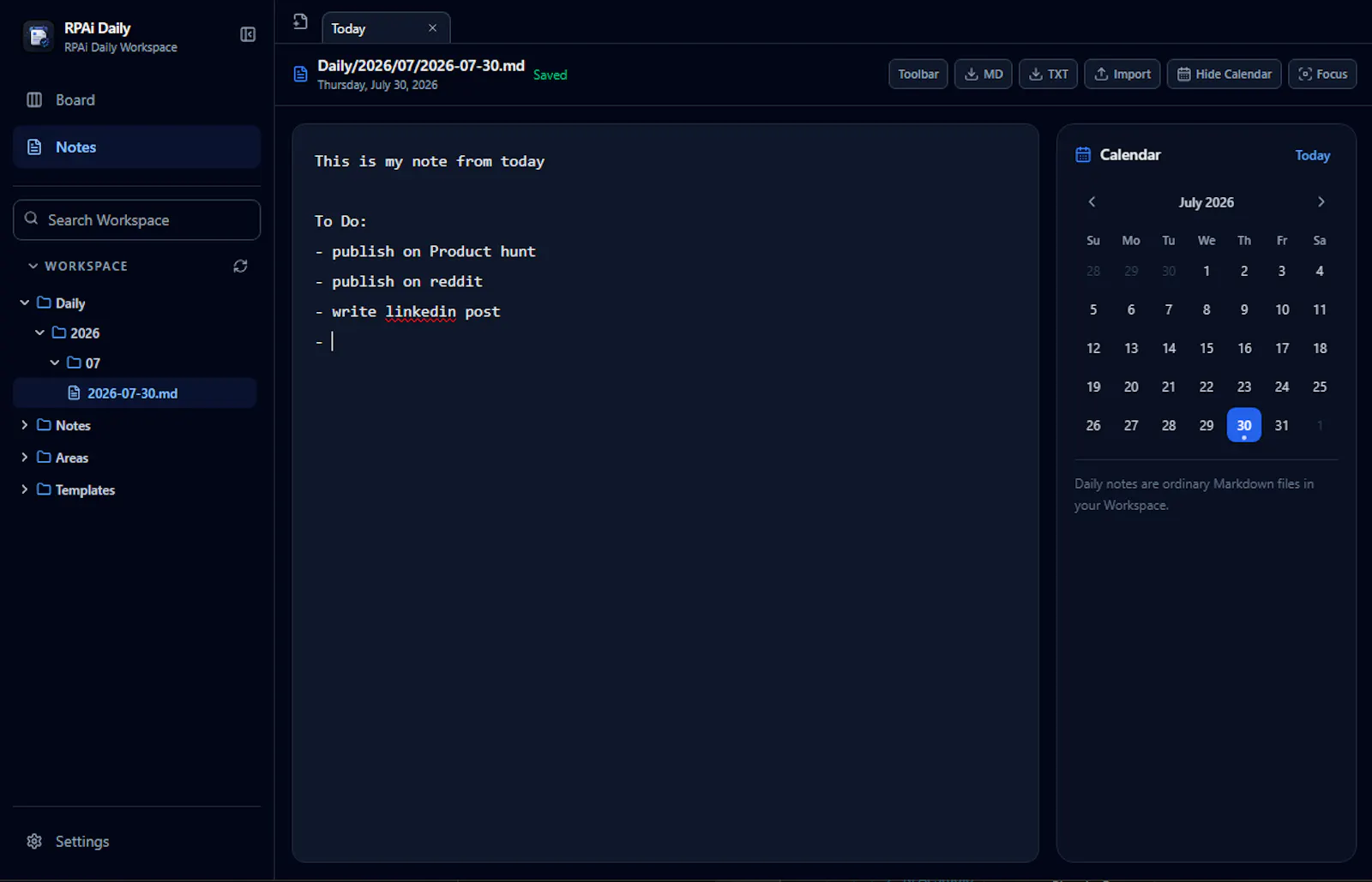This screenshot has height=882, width=1372.
Task: Select July 22 in calendar
Action: pyautogui.click(x=1207, y=387)
